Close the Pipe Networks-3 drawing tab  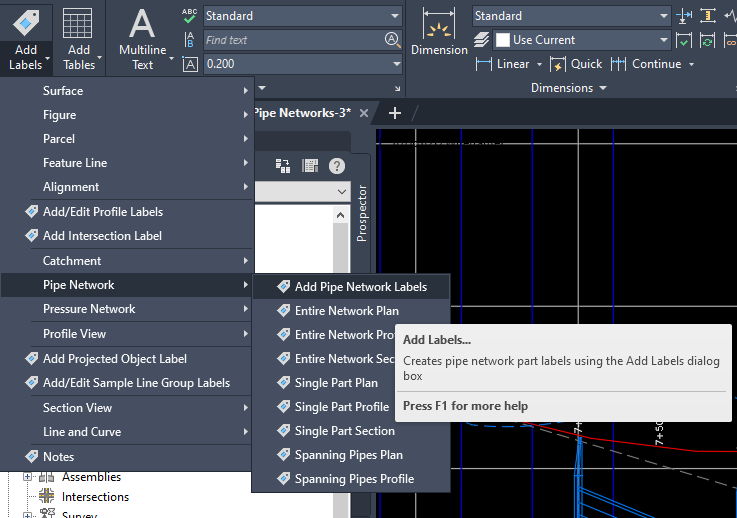coord(364,113)
